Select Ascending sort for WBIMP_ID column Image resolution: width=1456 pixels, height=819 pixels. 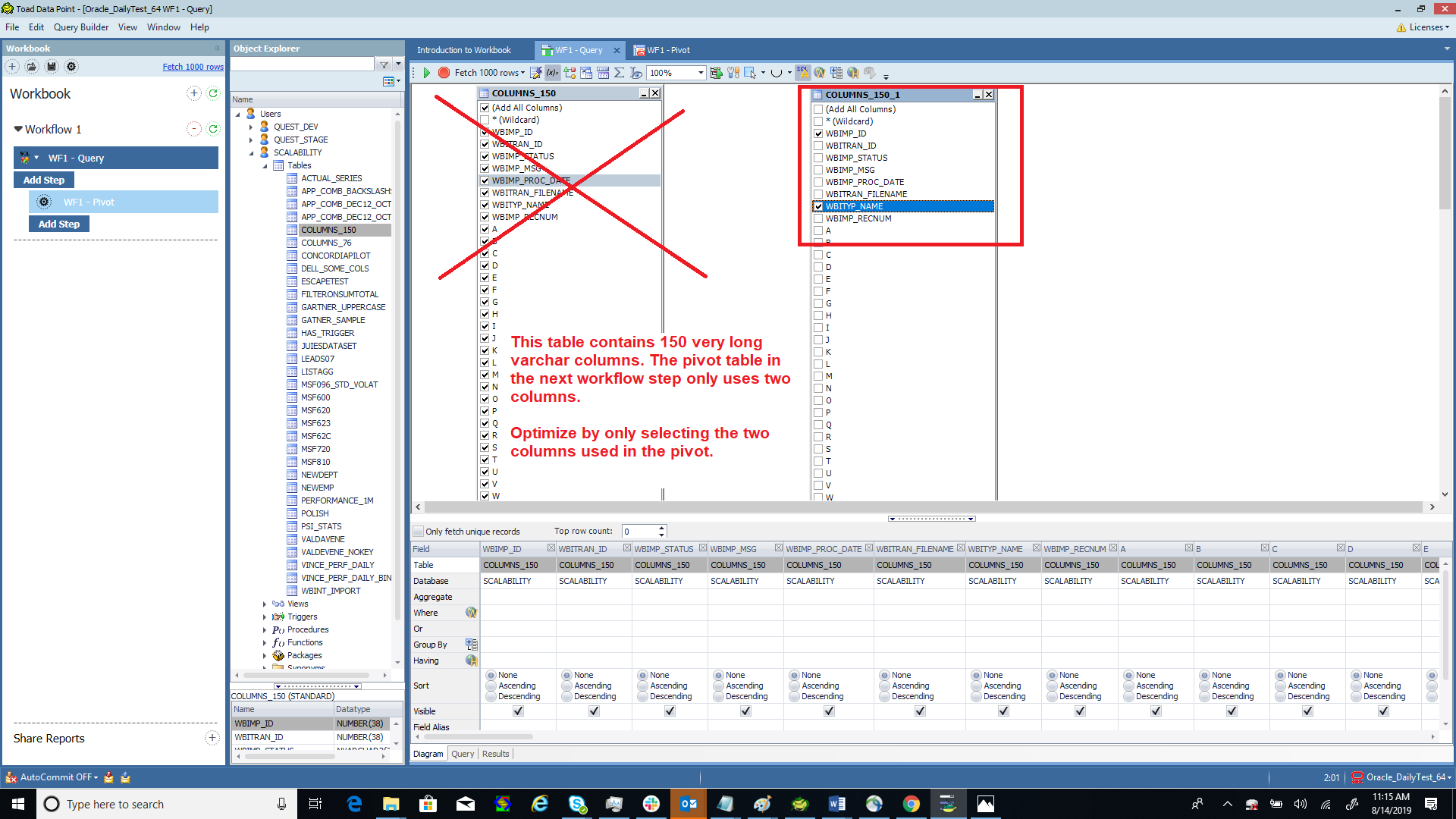(x=491, y=686)
